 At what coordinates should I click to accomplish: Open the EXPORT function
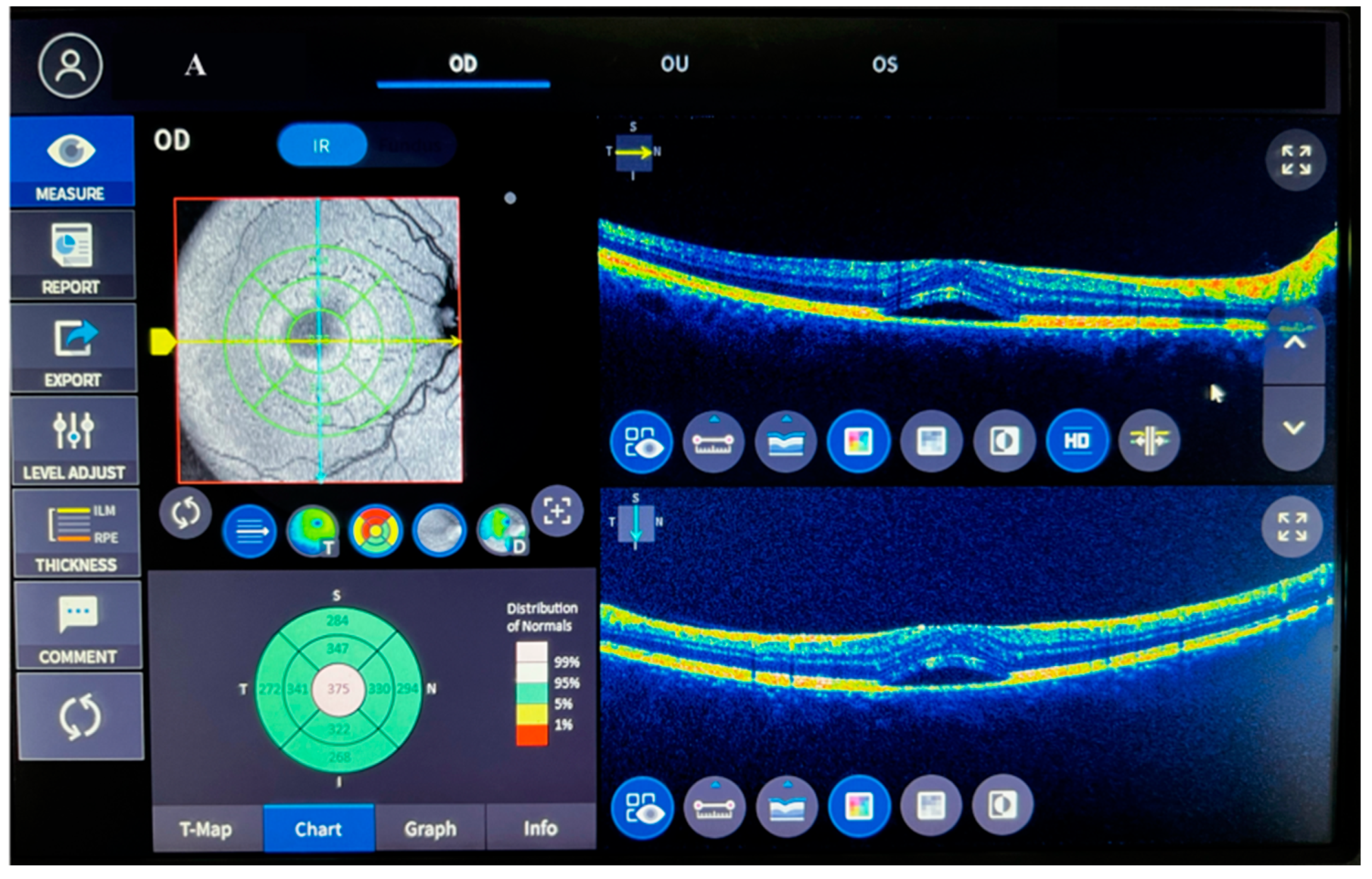pos(73,348)
